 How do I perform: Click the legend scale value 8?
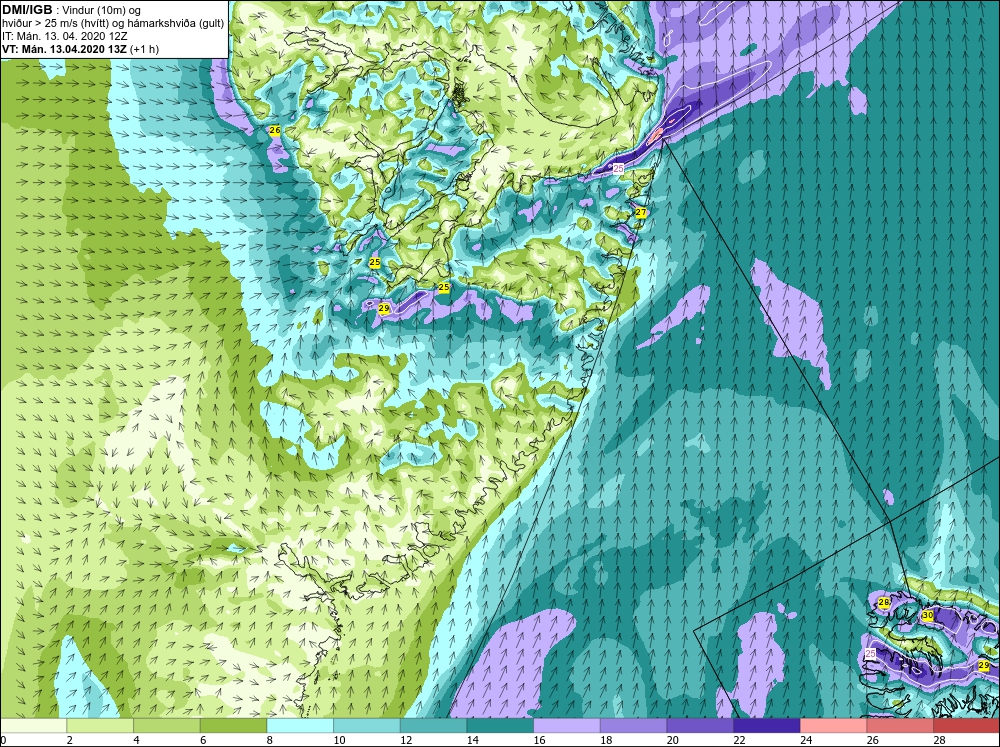(269, 740)
